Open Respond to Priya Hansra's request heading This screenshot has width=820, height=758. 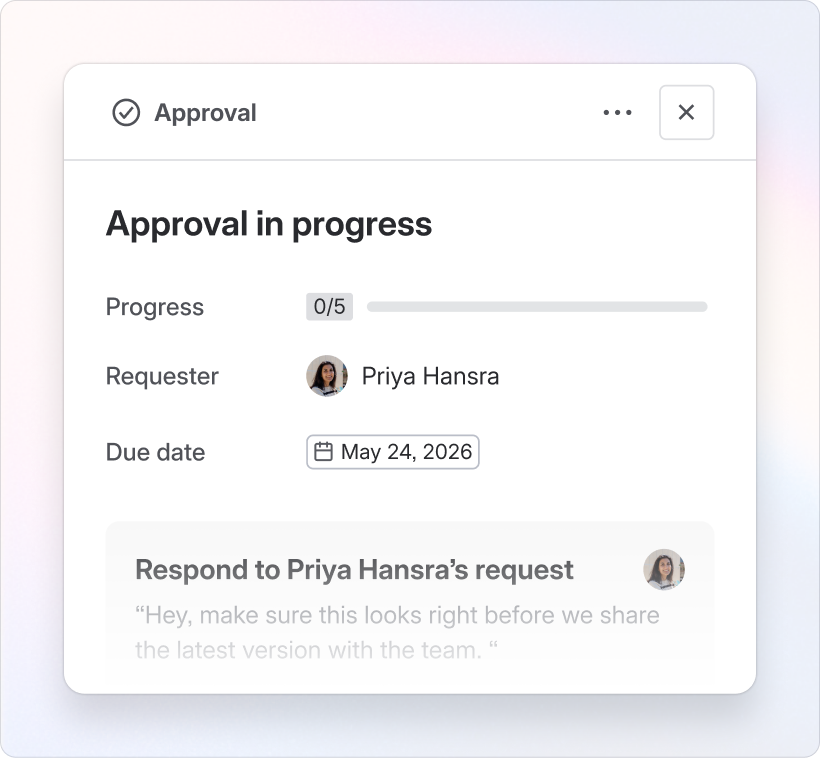(354, 570)
